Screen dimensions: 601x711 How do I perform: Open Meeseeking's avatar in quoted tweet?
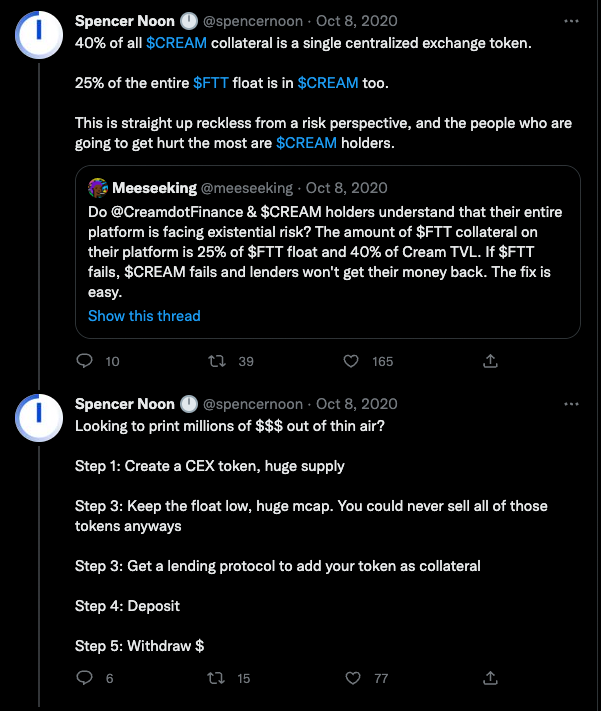tap(98, 188)
